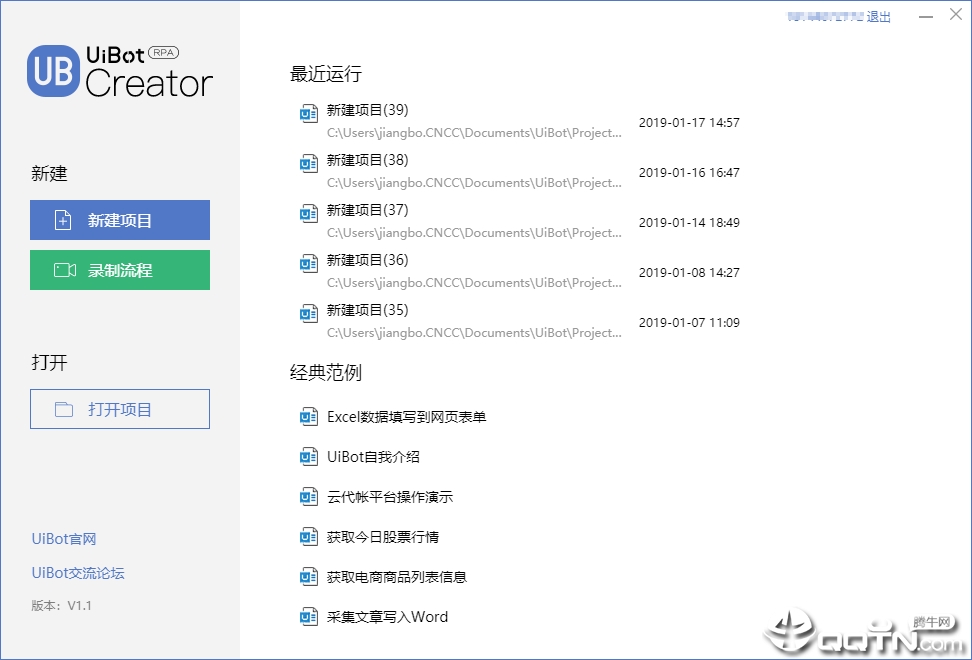Viewport: 972px width, 660px height.
Task: Click version label 版本: V1.1
Action: coord(61,605)
